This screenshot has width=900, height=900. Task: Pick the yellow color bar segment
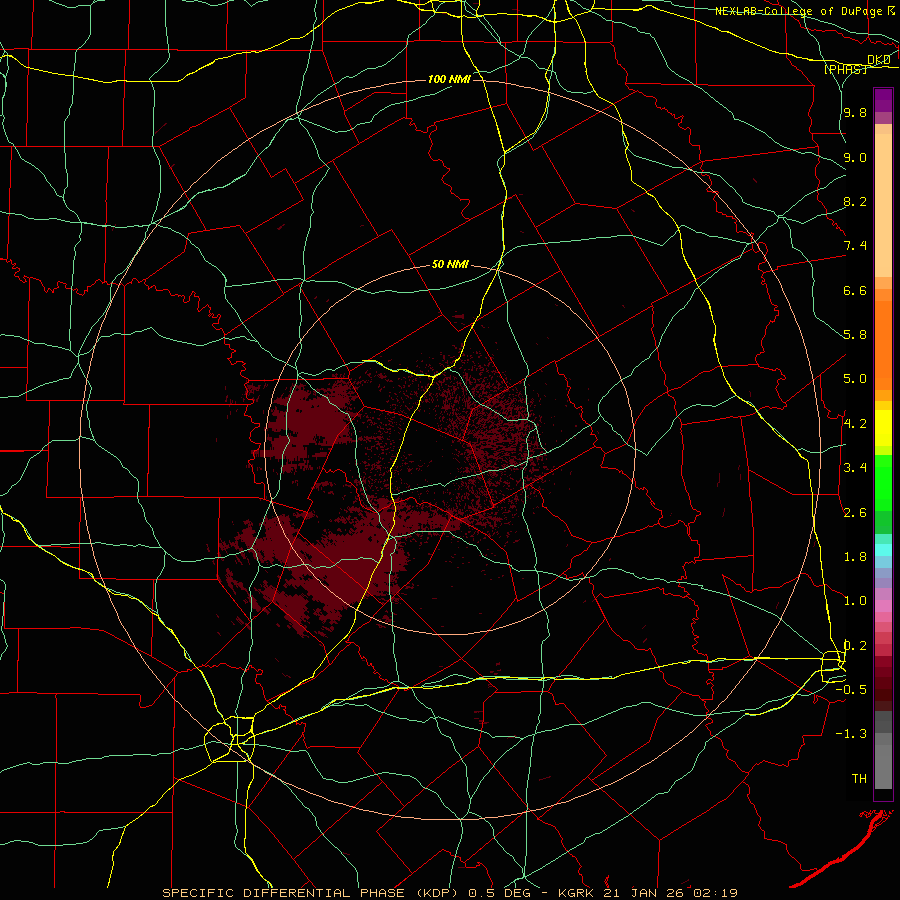point(883,428)
